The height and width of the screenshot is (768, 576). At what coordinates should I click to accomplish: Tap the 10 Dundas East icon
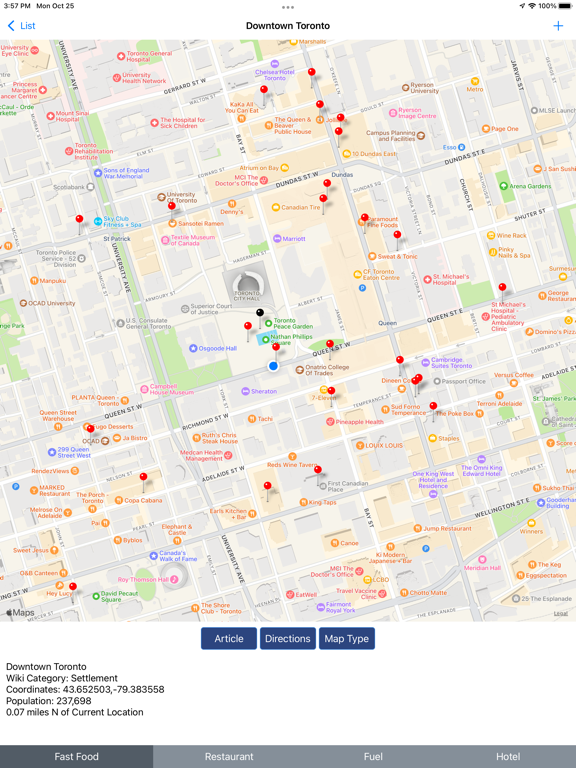point(346,153)
